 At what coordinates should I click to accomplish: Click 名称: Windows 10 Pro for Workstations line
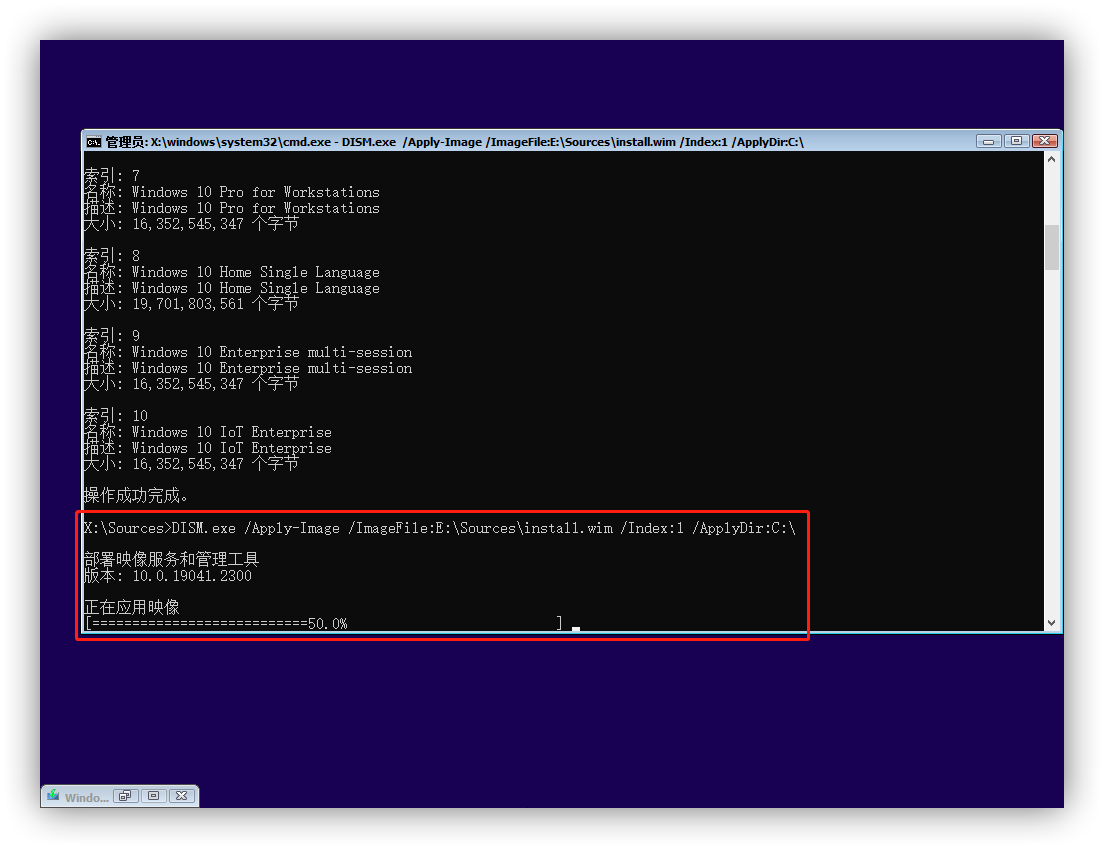coord(232,192)
